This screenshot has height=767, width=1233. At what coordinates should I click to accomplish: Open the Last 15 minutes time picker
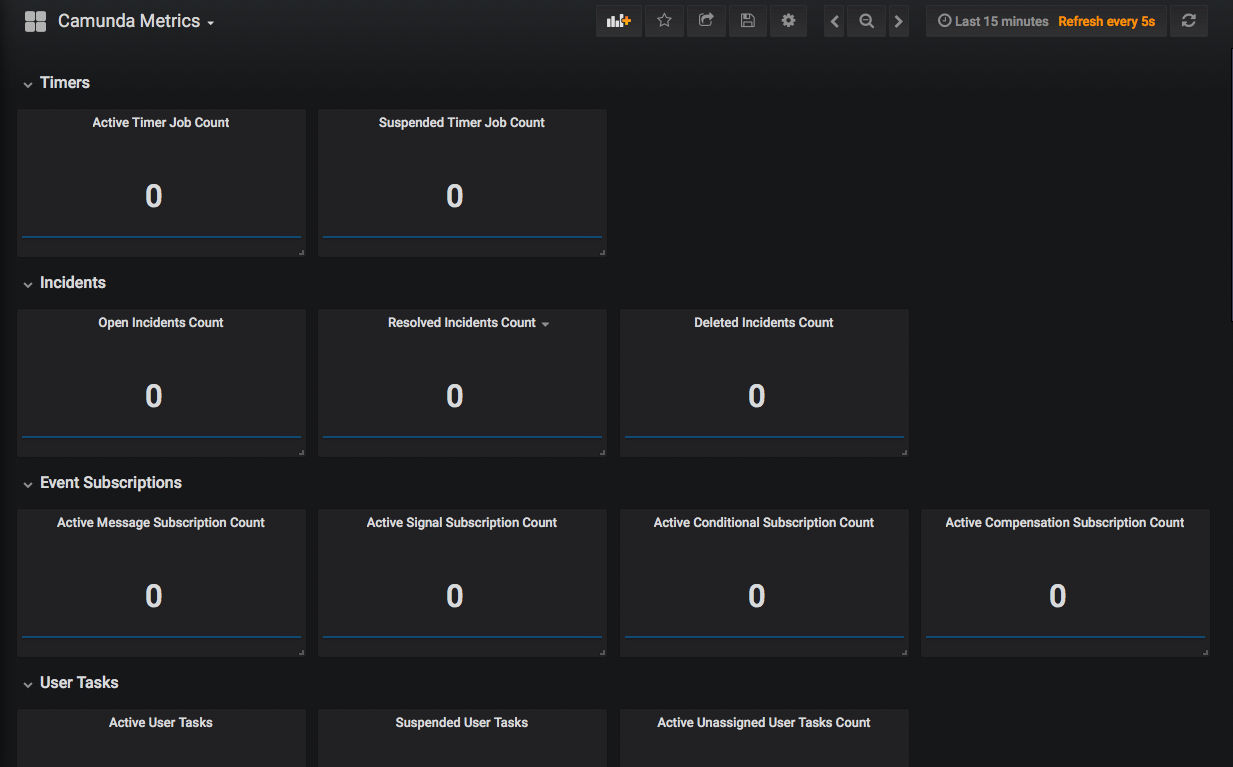[x=993, y=21]
